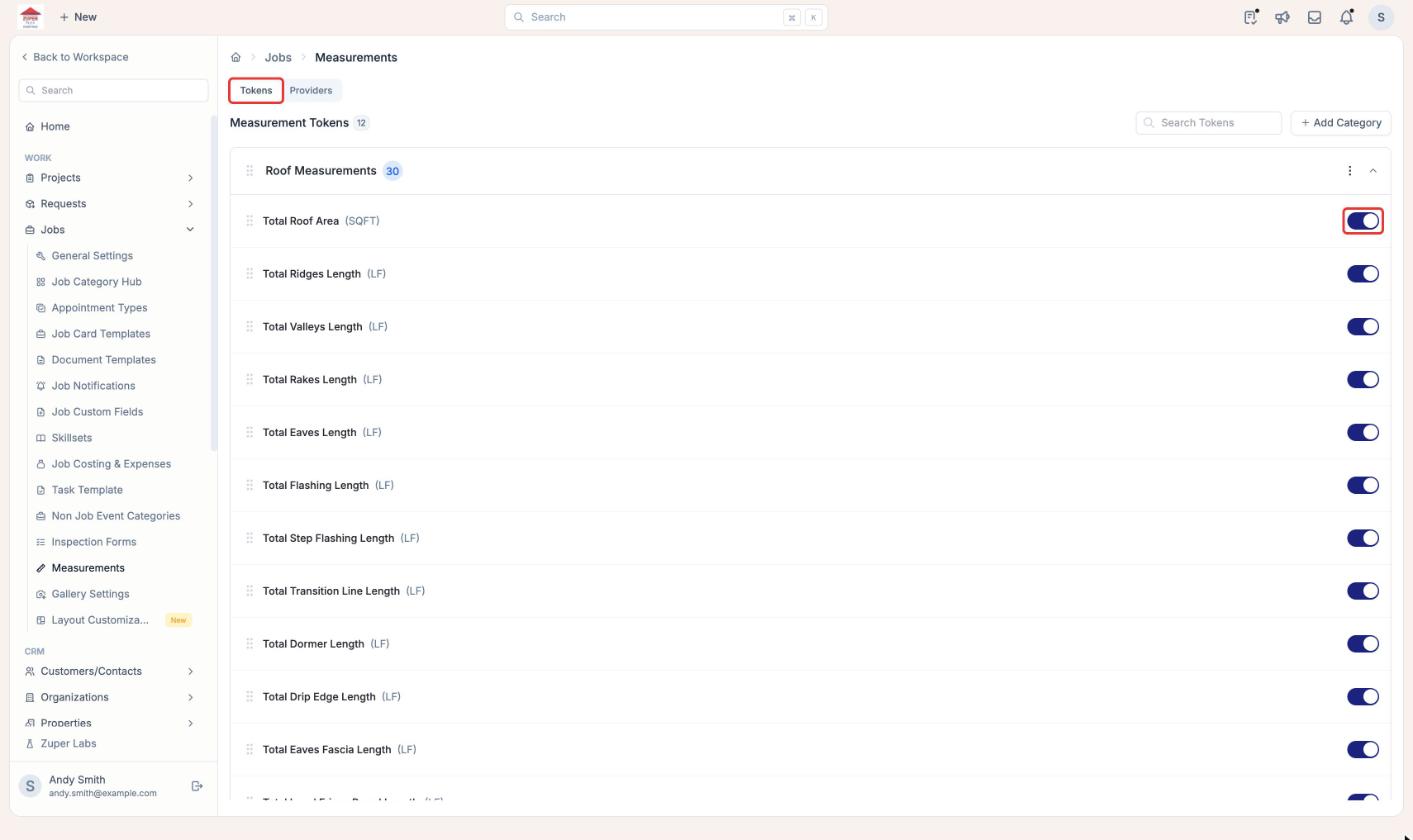This screenshot has width=1413, height=840.
Task: Focus the global Search field
Action: pyautogui.click(x=666, y=17)
